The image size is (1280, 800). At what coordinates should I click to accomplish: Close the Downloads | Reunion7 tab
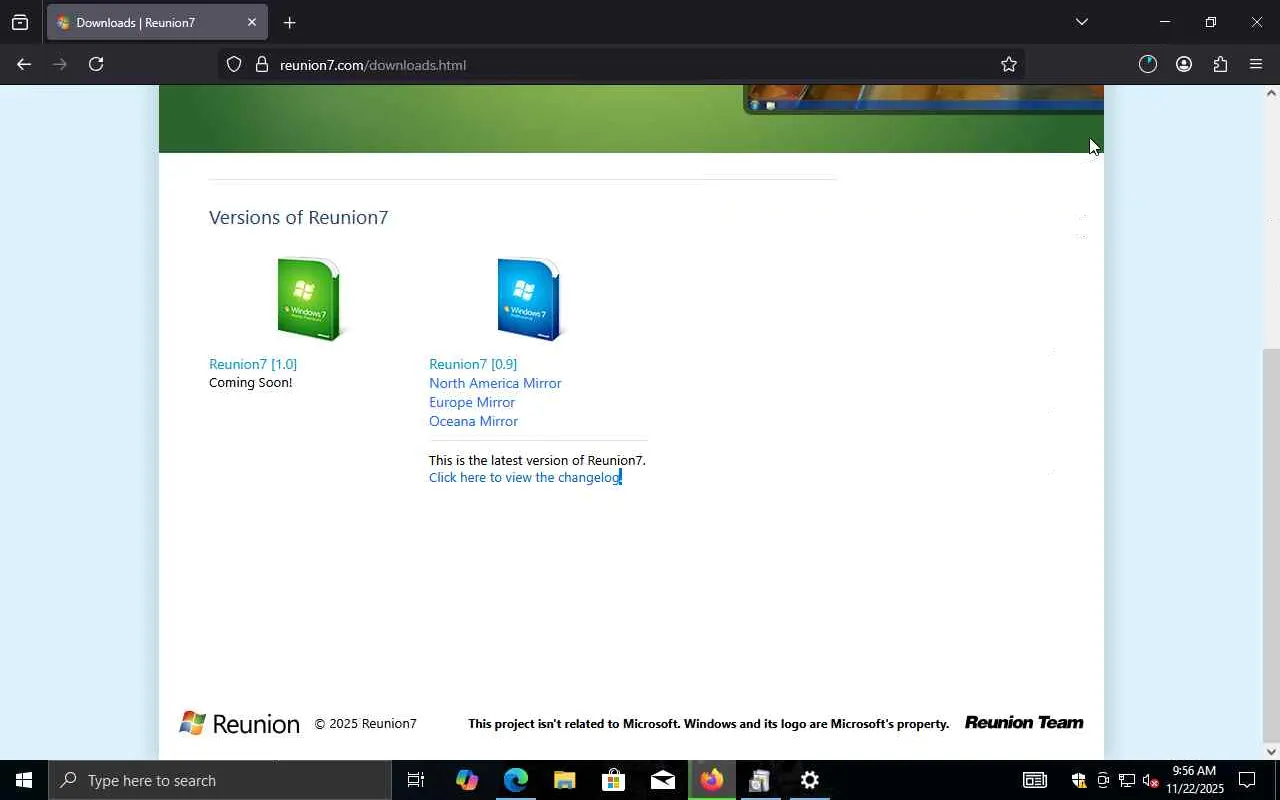tap(252, 22)
